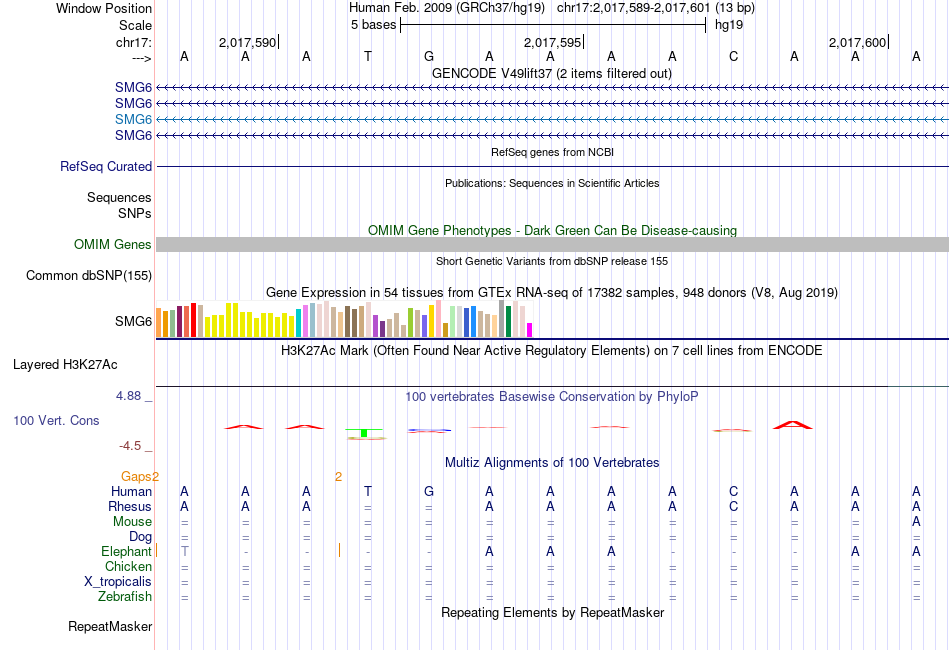Open the GENCODE V49lift37 track title

point(552,74)
